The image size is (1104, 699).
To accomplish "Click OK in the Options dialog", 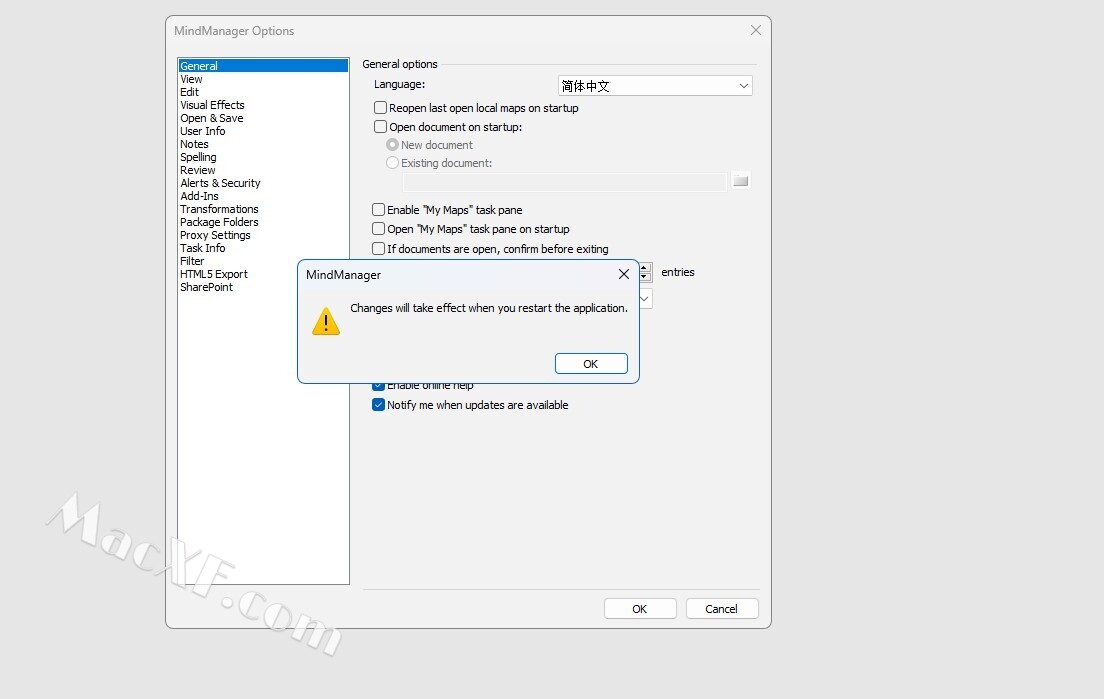I will click(639, 609).
